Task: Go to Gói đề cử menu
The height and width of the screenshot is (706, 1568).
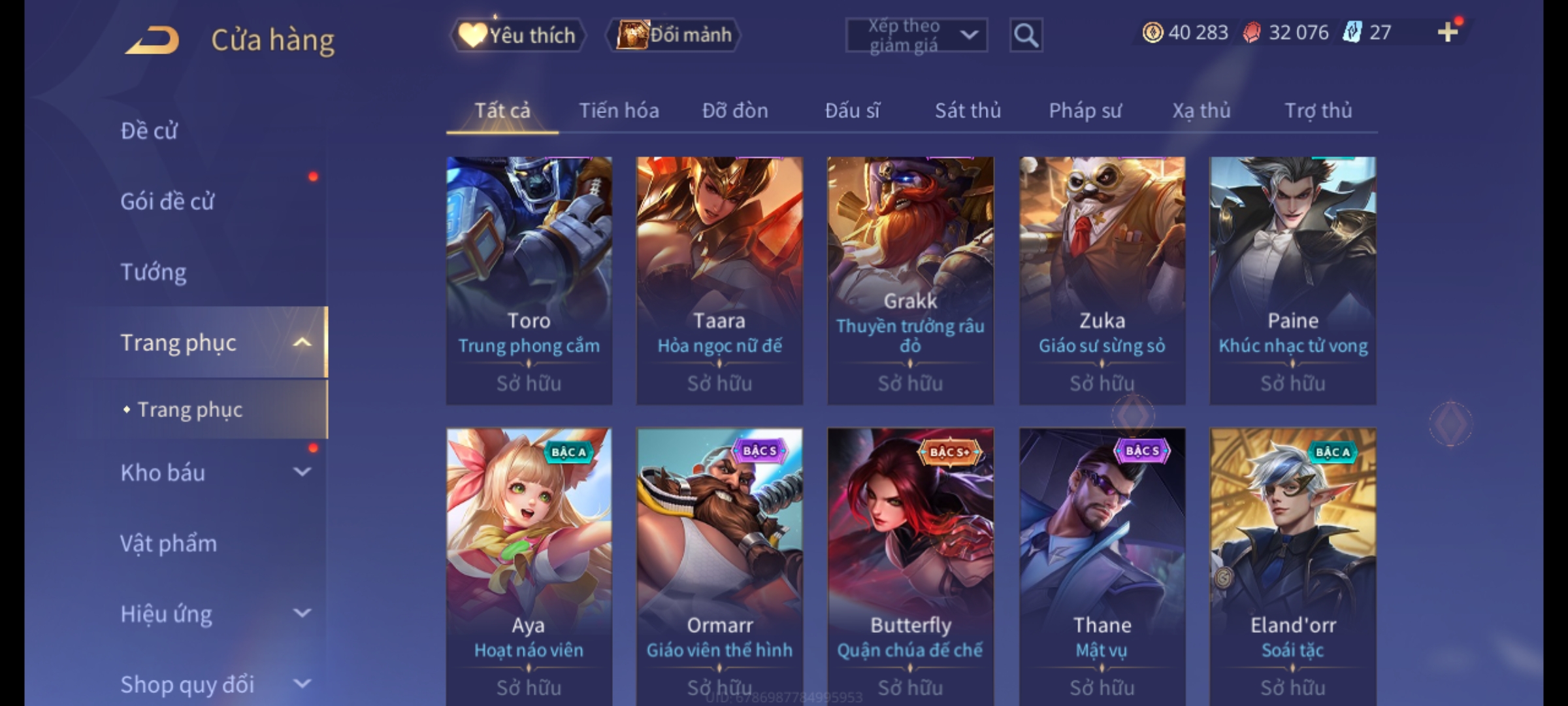Action: pos(167,201)
